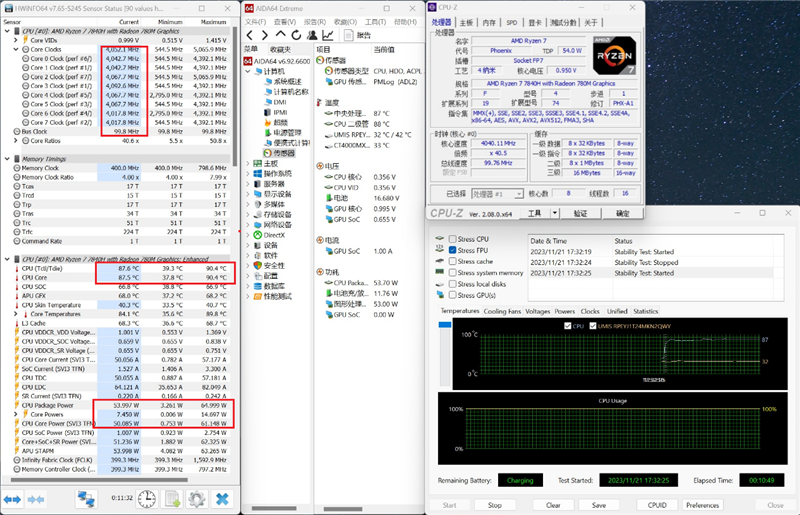Viewport: 800px width, 515px height.
Task: Collapse Core Clocks row in HWiNFO
Action: click(x=16, y=50)
